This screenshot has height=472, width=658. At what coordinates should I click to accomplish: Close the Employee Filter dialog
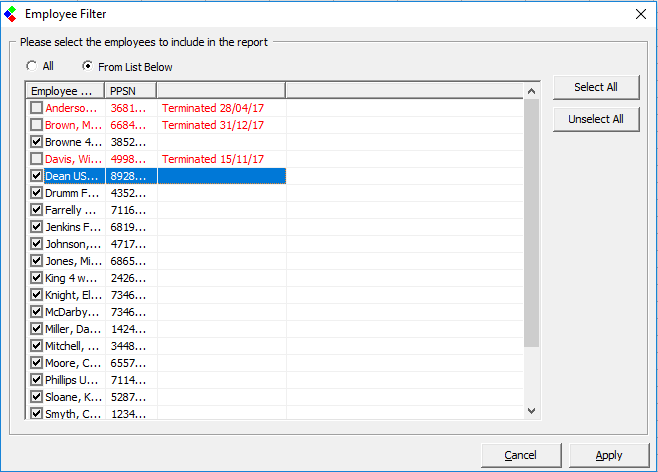click(640, 14)
